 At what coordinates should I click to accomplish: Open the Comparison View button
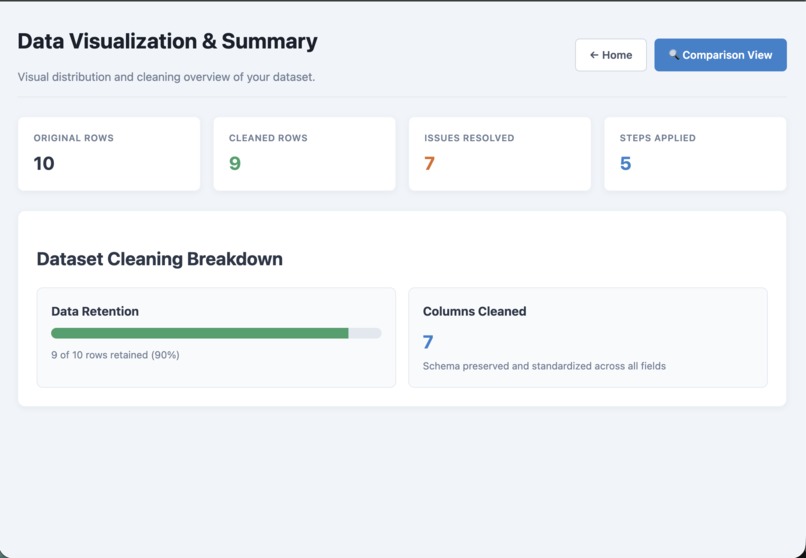(x=720, y=55)
